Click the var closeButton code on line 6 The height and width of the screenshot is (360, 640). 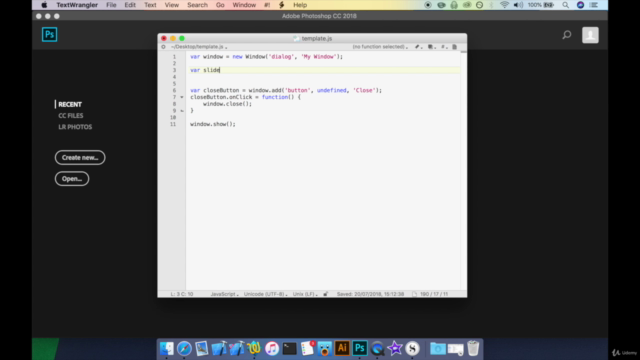(286, 91)
